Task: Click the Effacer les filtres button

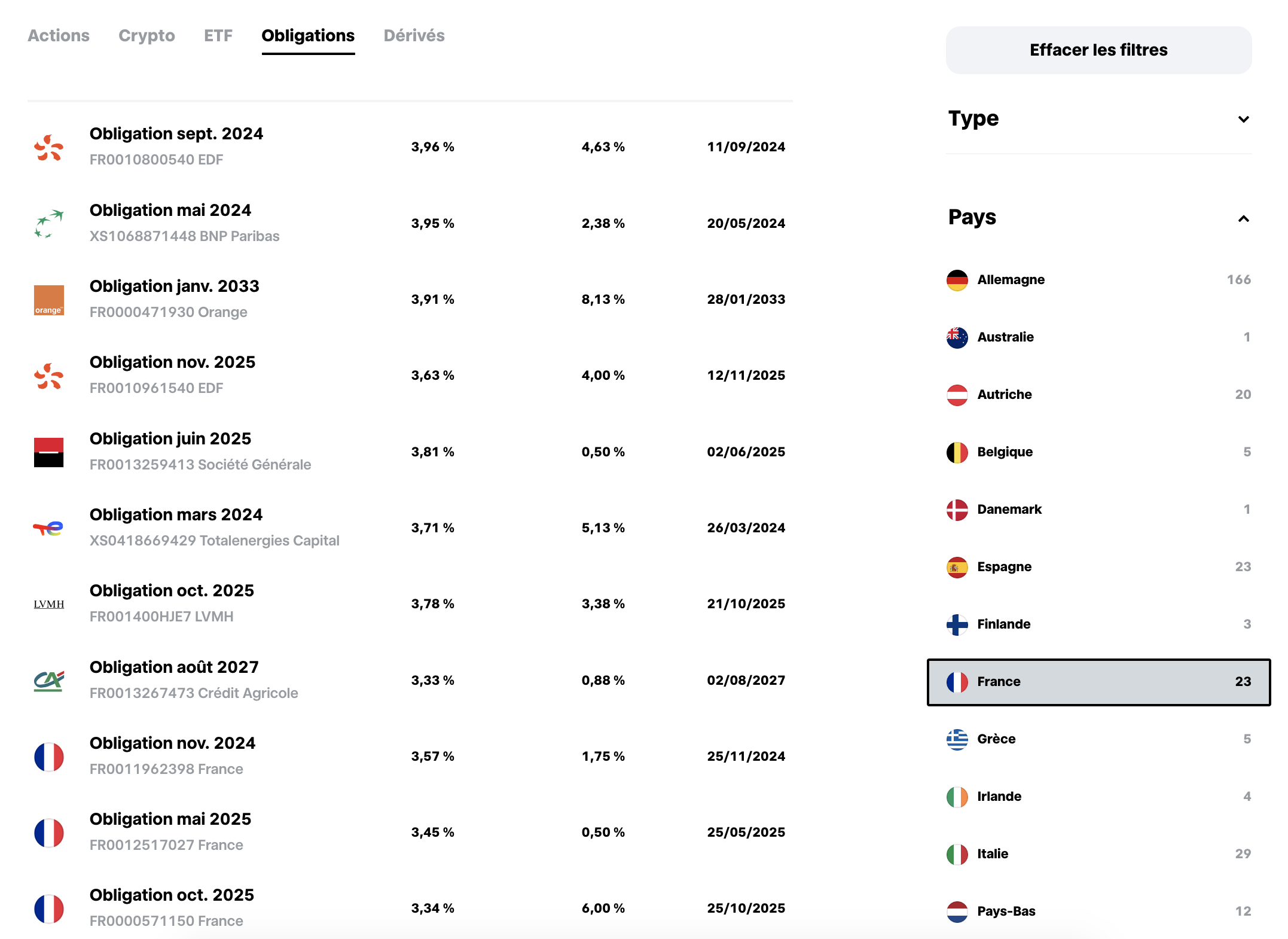Action: pos(1098,50)
